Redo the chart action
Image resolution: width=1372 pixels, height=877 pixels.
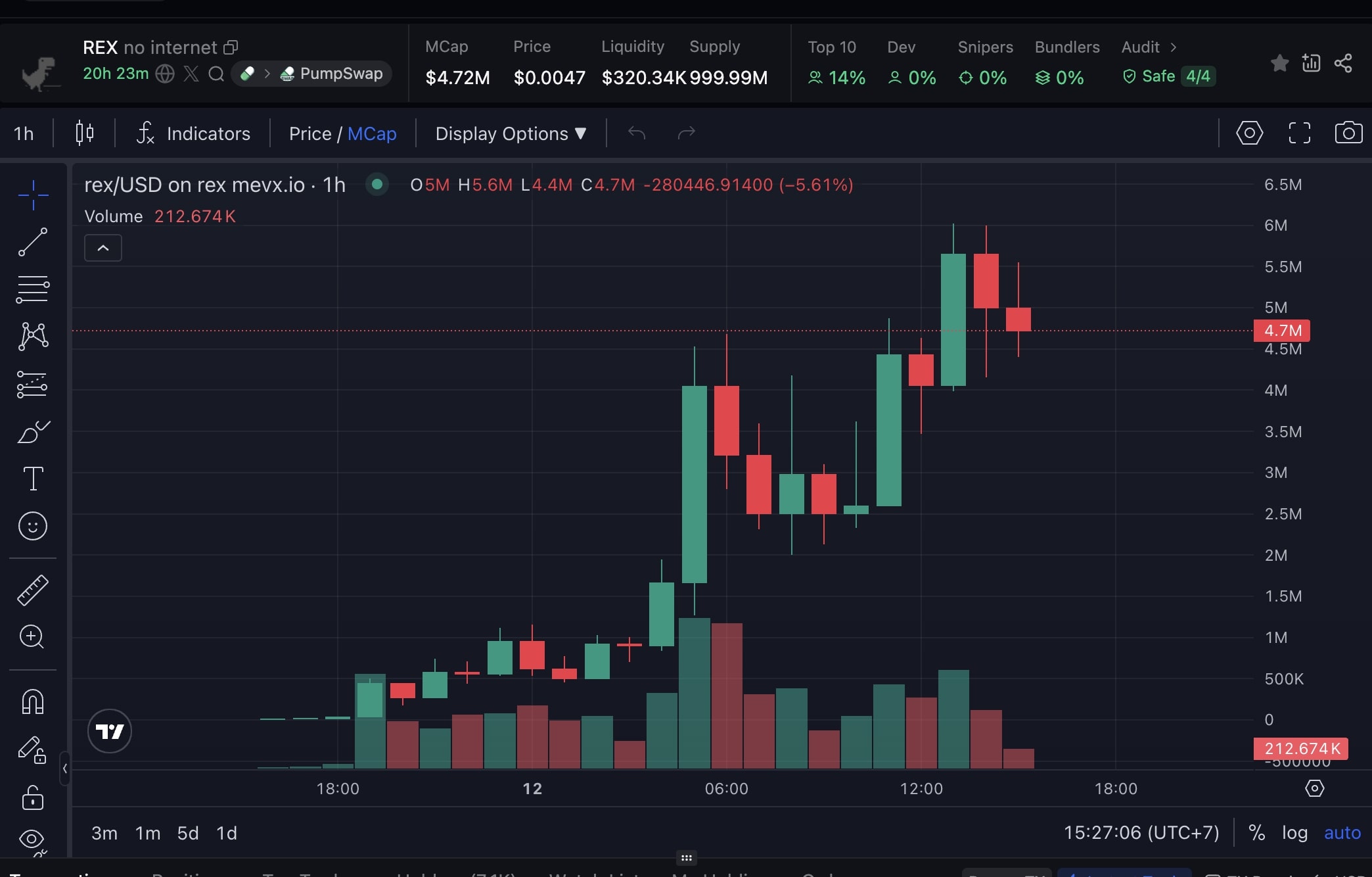click(686, 133)
